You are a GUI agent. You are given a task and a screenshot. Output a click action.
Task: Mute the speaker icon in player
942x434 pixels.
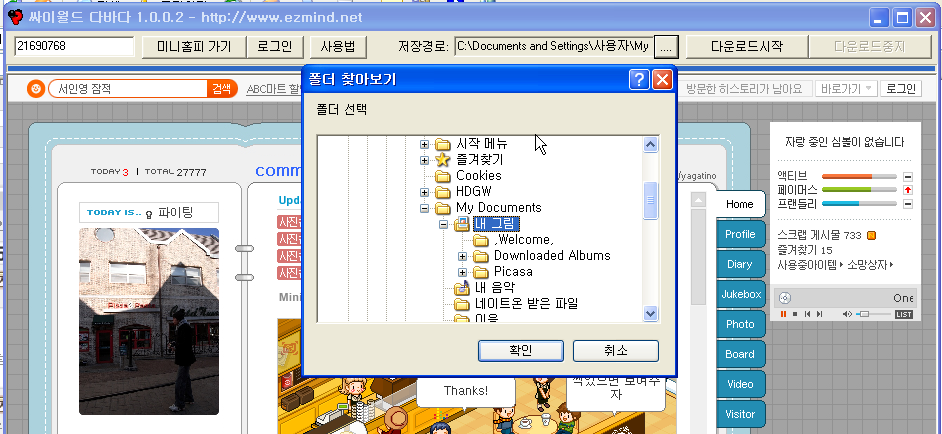[x=848, y=314]
